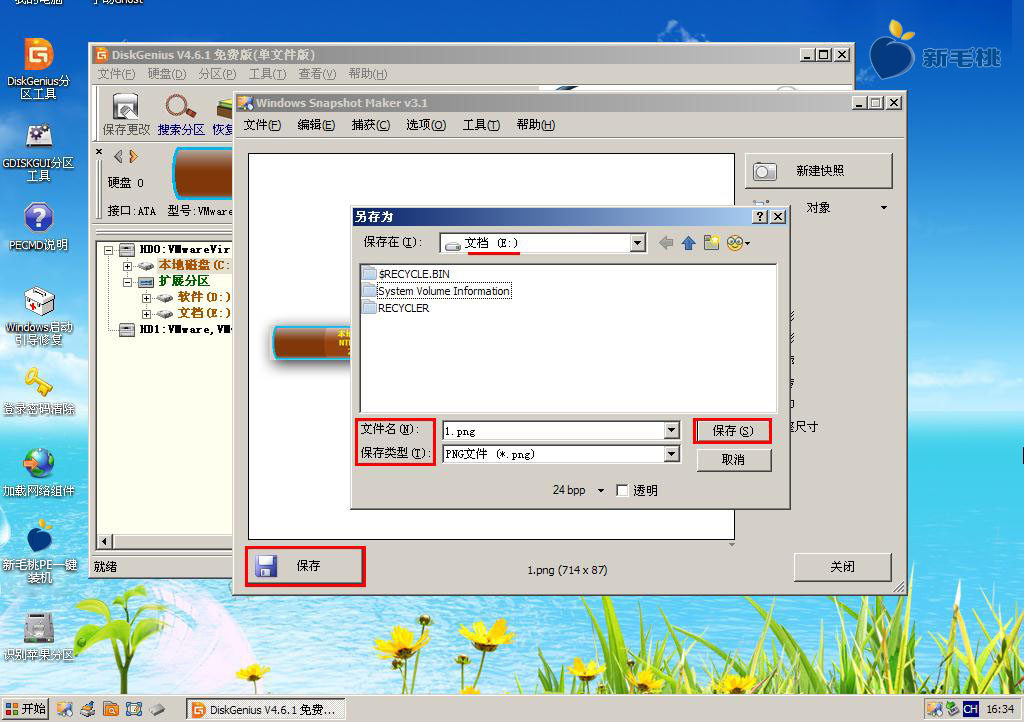Go to previous disk with left arrow
The height and width of the screenshot is (722, 1024).
(x=118, y=157)
